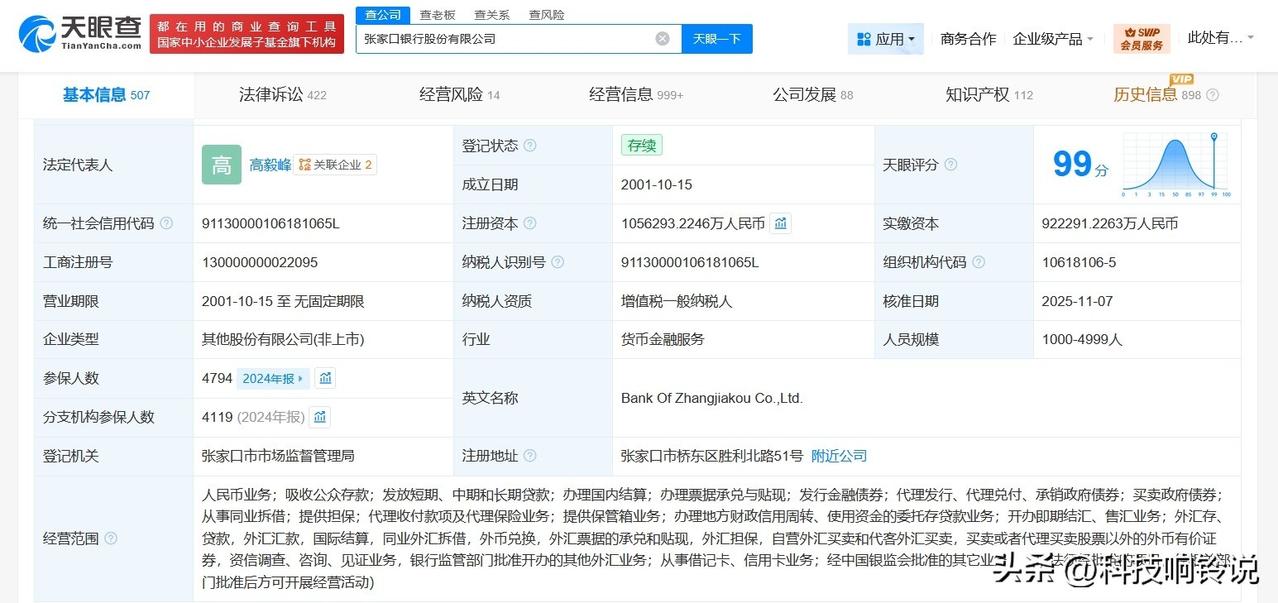
Task: Click help icon beside 经营范围
Action: coord(113,538)
